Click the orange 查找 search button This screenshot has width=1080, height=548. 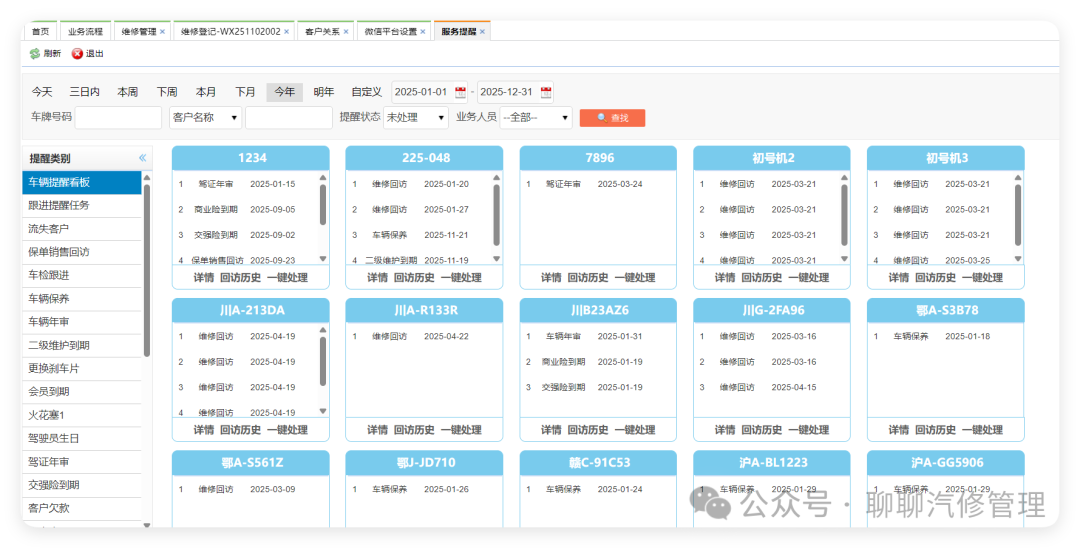click(612, 118)
